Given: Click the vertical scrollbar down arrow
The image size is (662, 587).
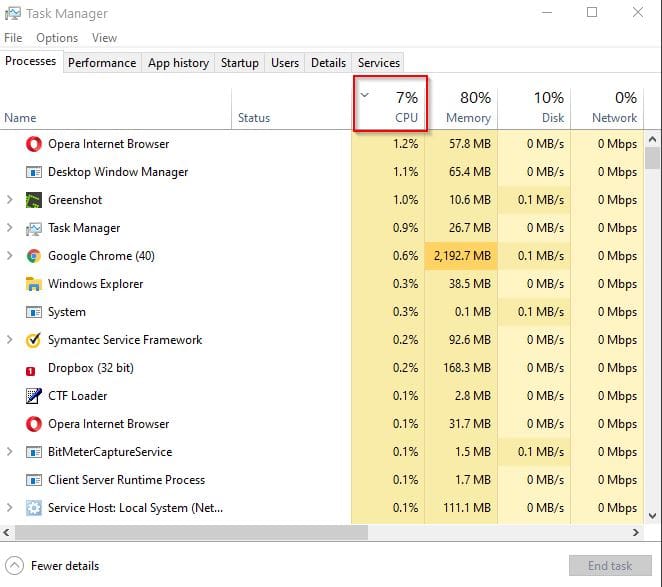Looking at the screenshot, I should pos(652,516).
